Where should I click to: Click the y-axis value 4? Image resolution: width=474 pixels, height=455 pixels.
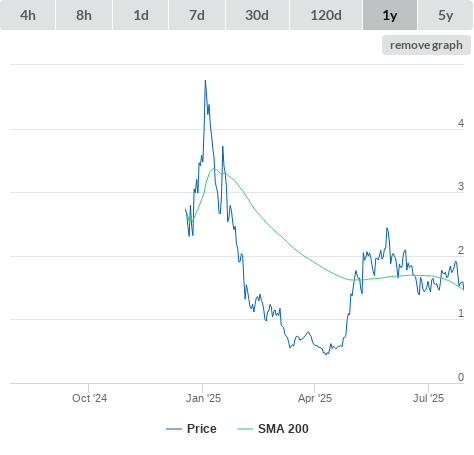tap(461, 123)
